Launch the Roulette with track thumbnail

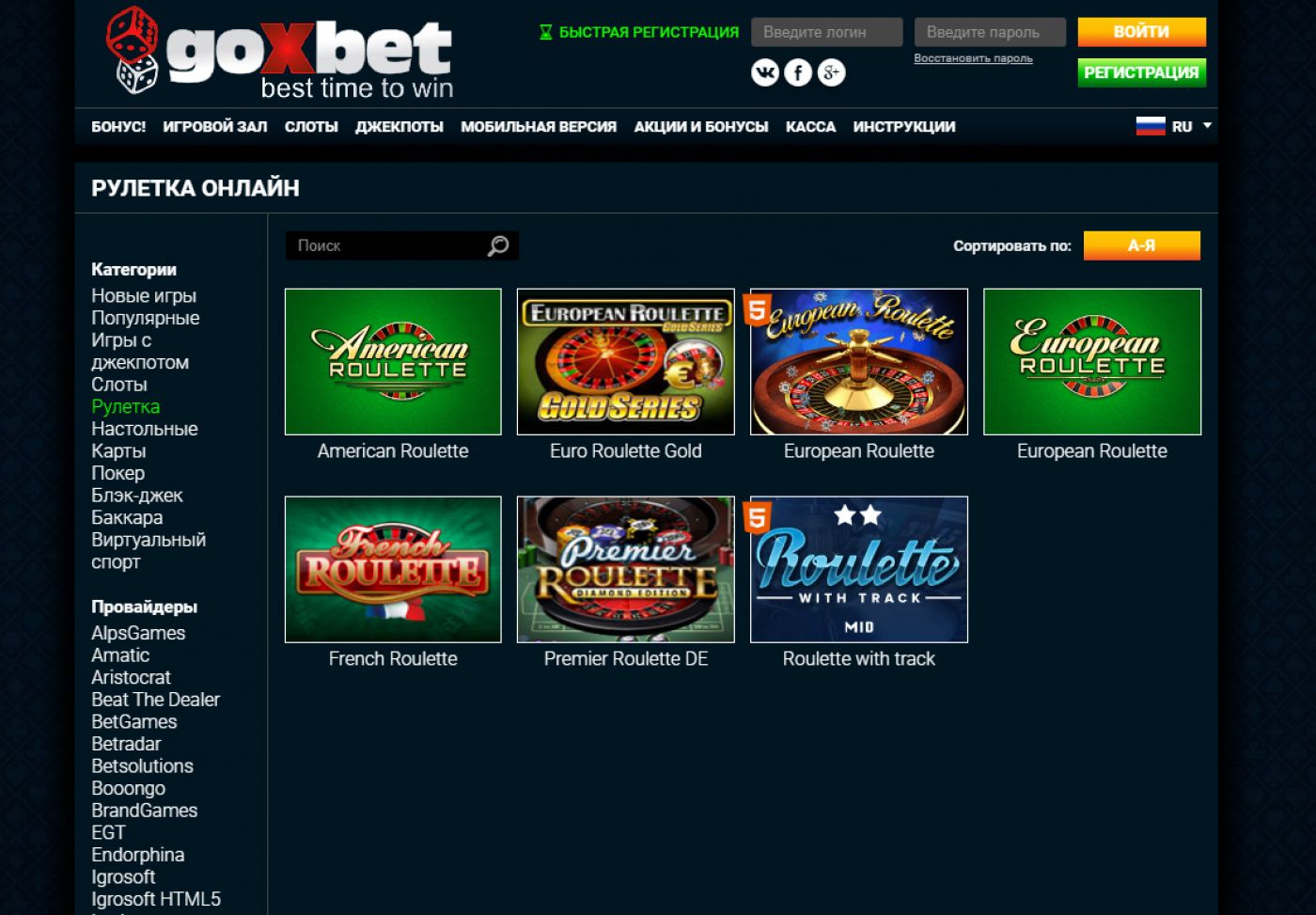click(859, 570)
